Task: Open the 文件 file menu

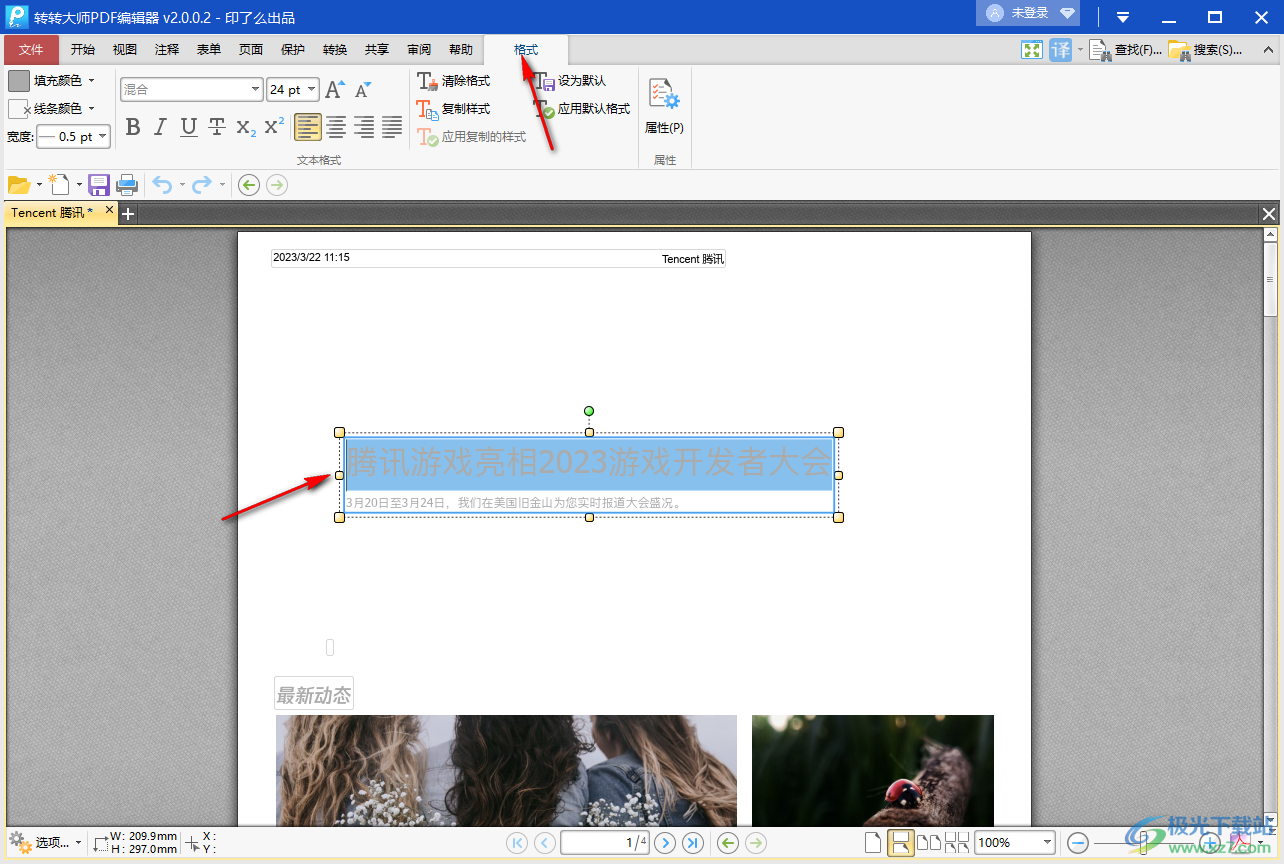Action: tap(31, 49)
